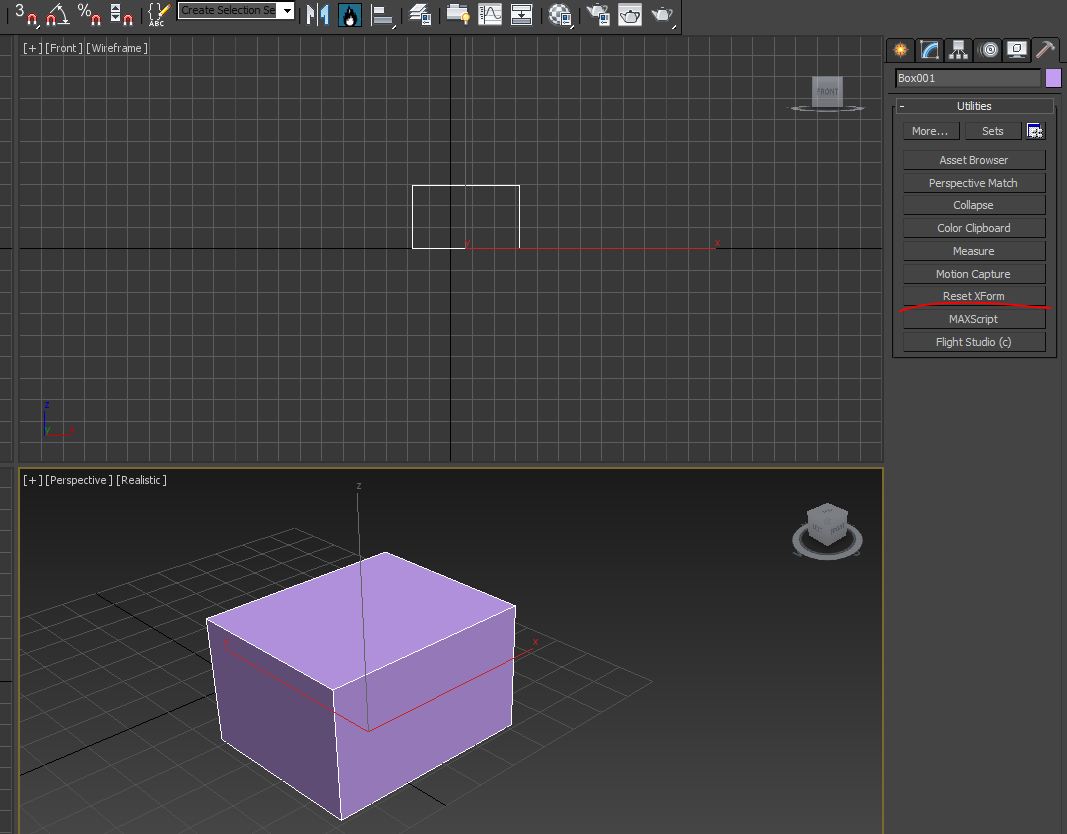Open Render Setup teapot icon

click(598, 15)
